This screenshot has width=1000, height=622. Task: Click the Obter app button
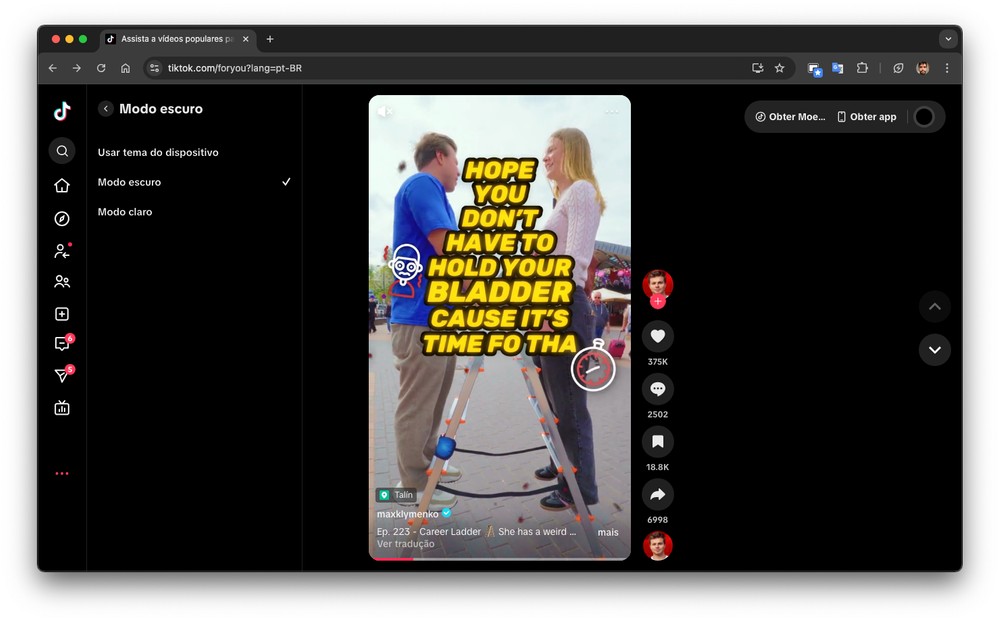[866, 117]
